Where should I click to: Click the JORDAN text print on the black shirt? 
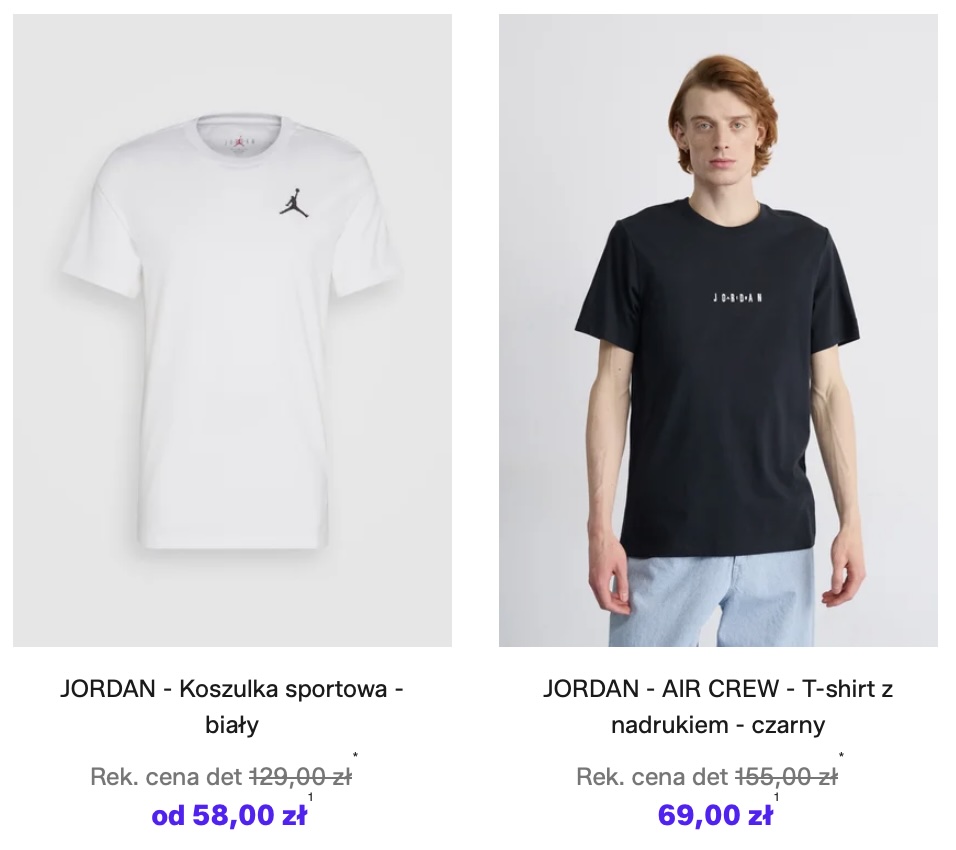(x=738, y=298)
